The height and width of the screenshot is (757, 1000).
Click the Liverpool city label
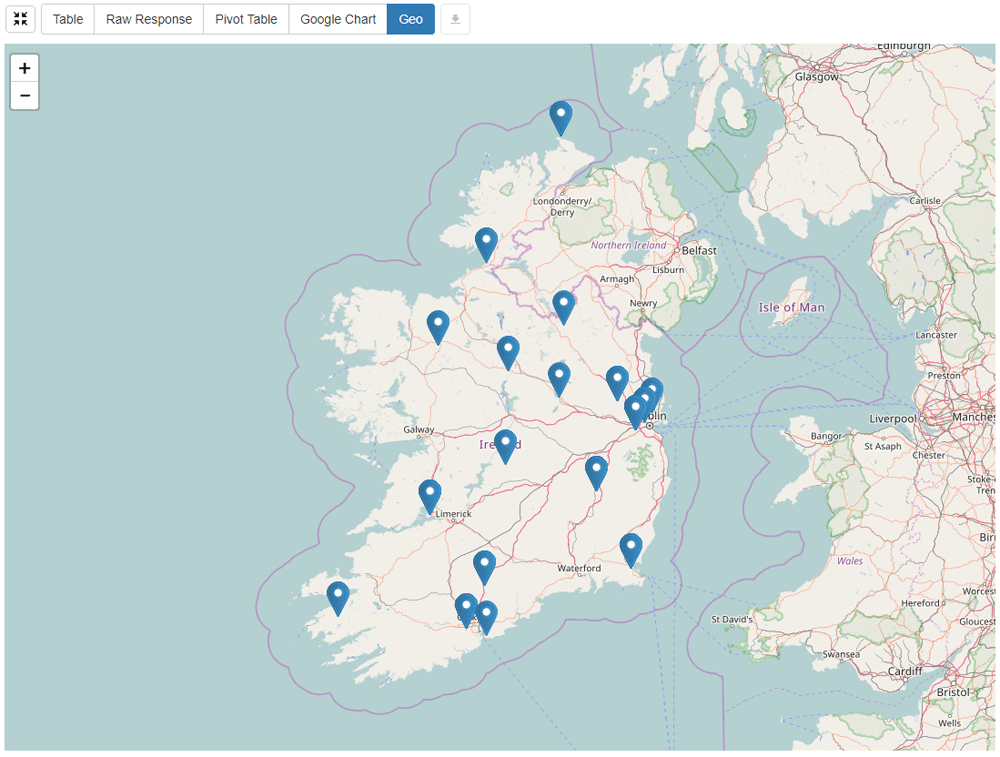[x=893, y=419]
